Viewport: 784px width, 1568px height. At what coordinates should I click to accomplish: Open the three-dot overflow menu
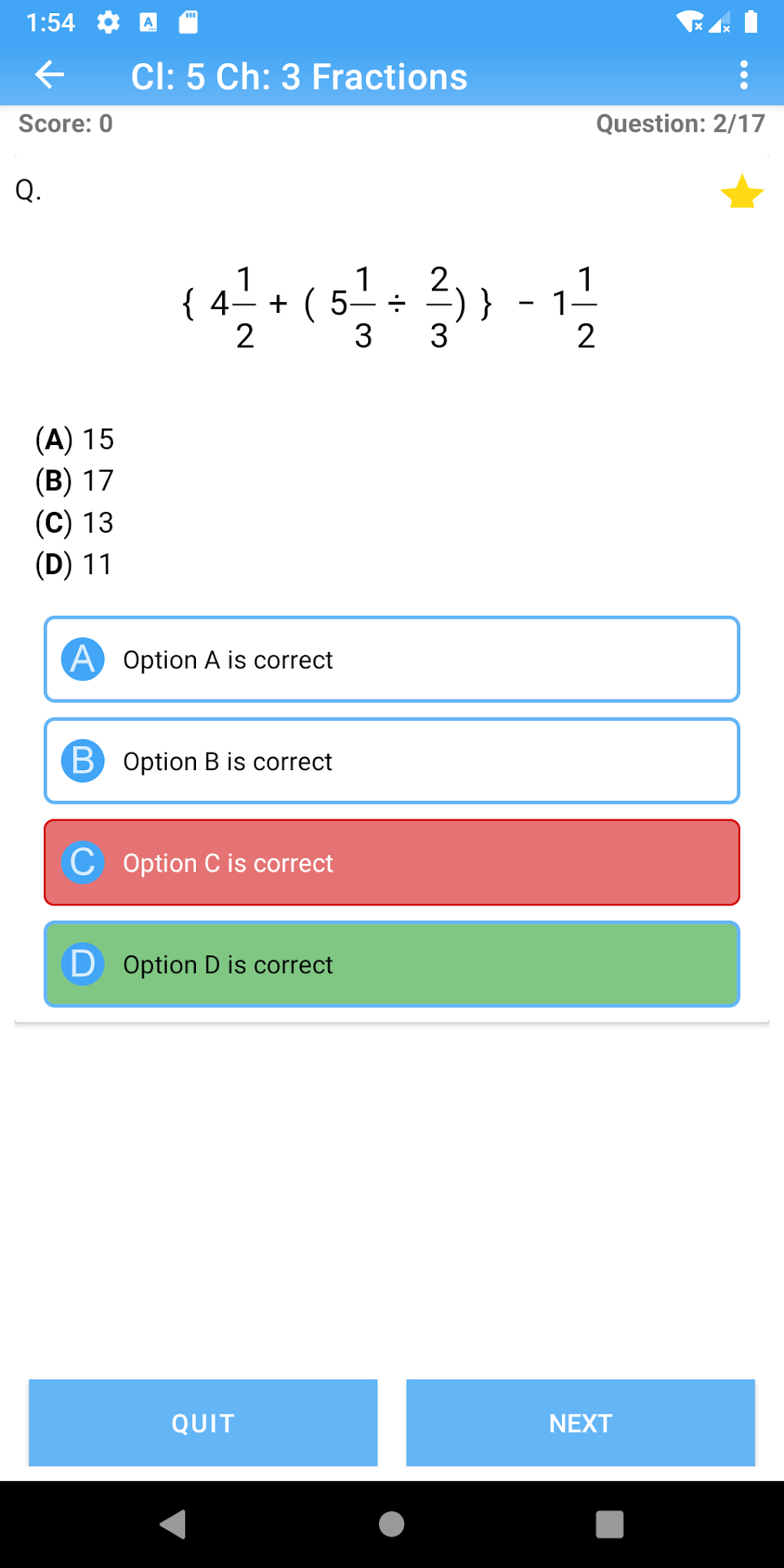[743, 75]
